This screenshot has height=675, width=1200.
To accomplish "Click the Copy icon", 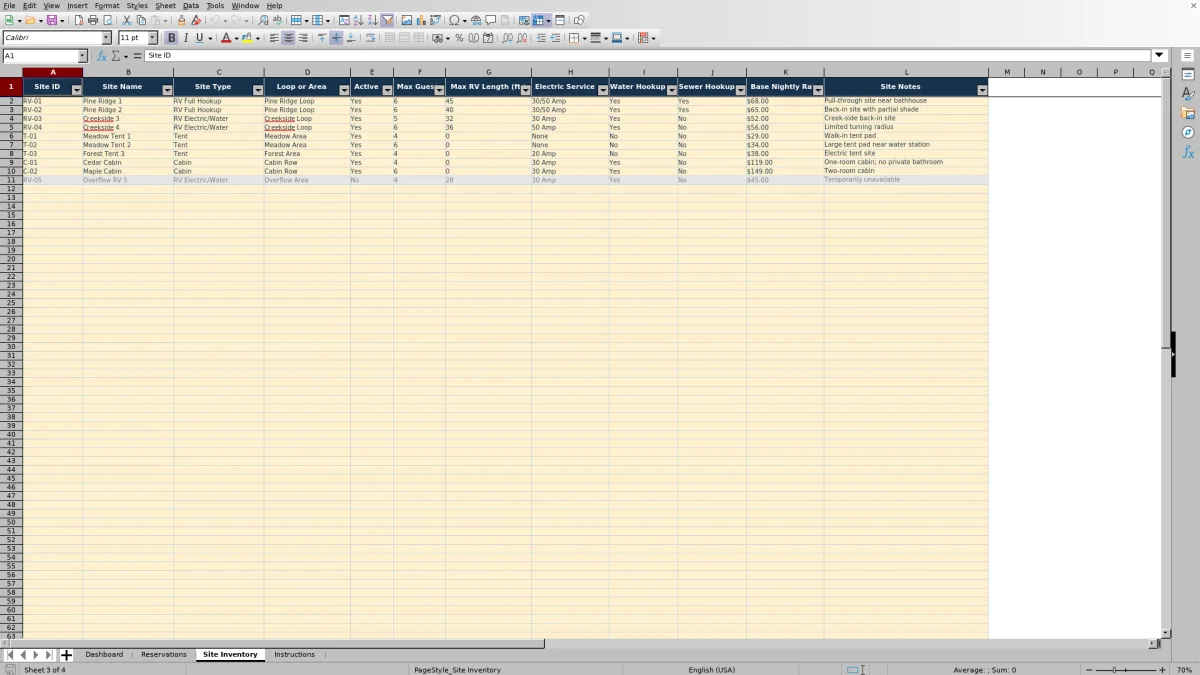I will click(x=141, y=20).
